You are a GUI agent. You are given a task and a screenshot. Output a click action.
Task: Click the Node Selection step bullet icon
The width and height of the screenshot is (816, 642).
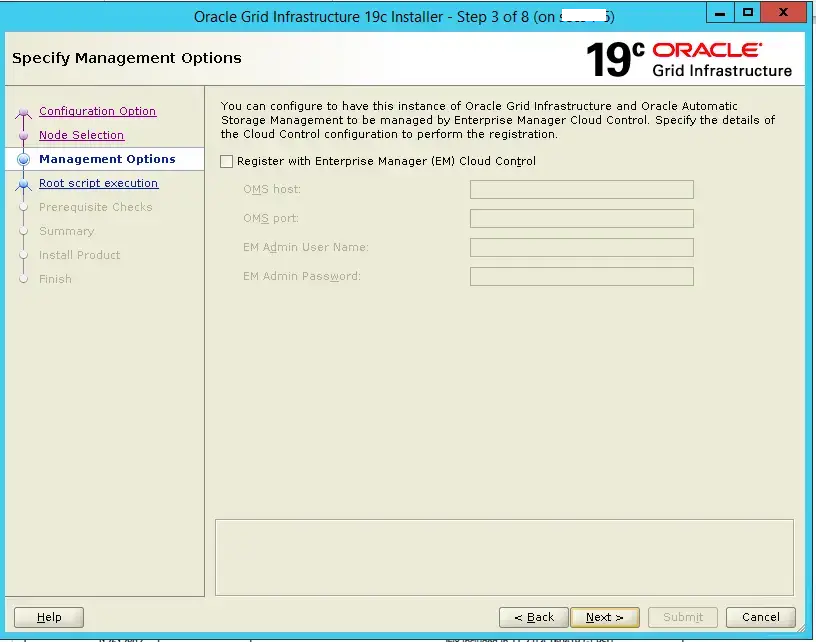[x=24, y=136]
